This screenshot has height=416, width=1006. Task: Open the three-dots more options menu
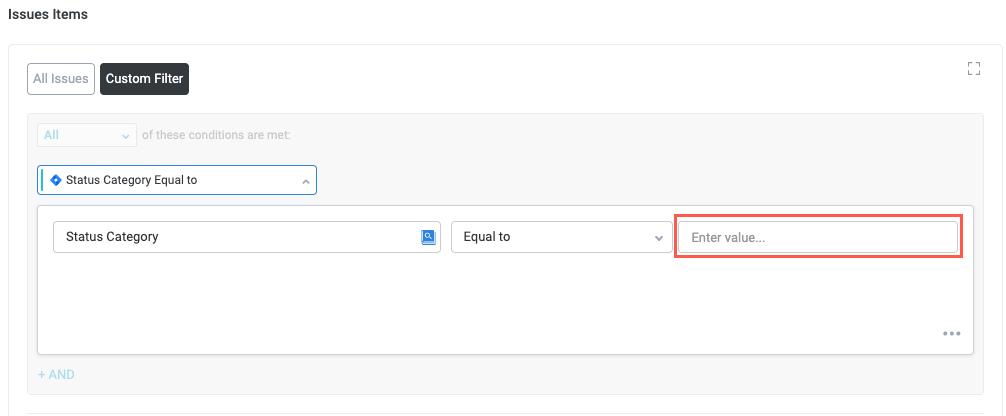click(x=951, y=334)
